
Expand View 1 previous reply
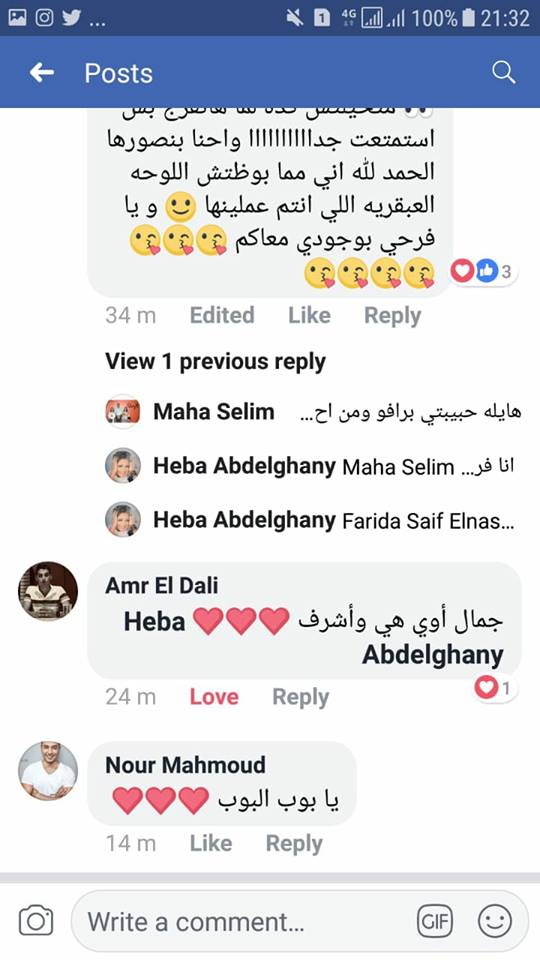[x=215, y=361]
